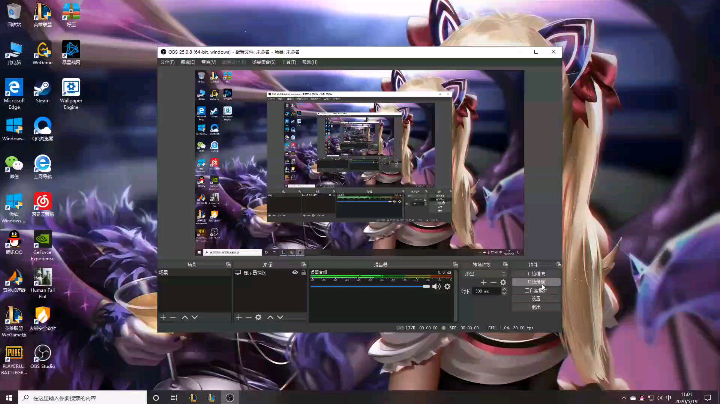Open Steam desktop shortcut
720x404 pixels.
(x=43, y=90)
